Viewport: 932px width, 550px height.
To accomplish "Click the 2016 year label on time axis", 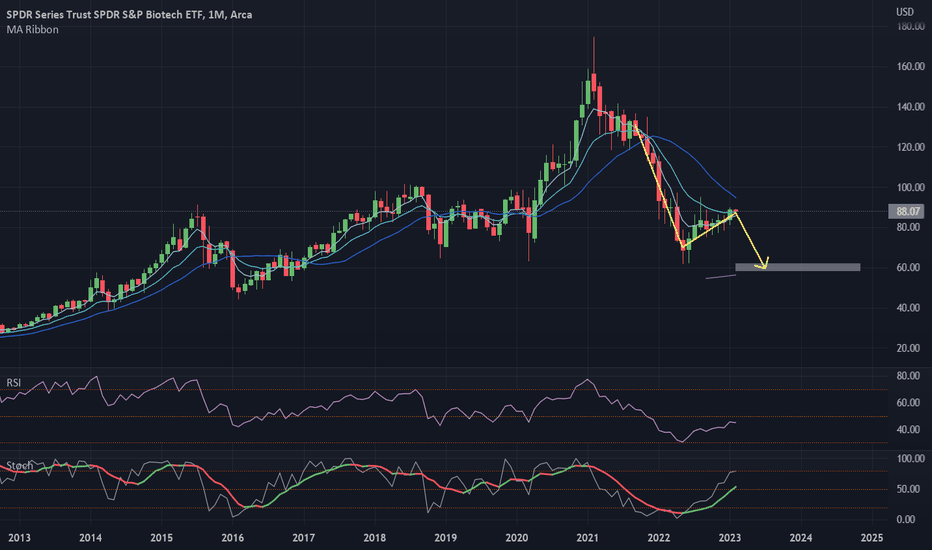I will coord(232,538).
